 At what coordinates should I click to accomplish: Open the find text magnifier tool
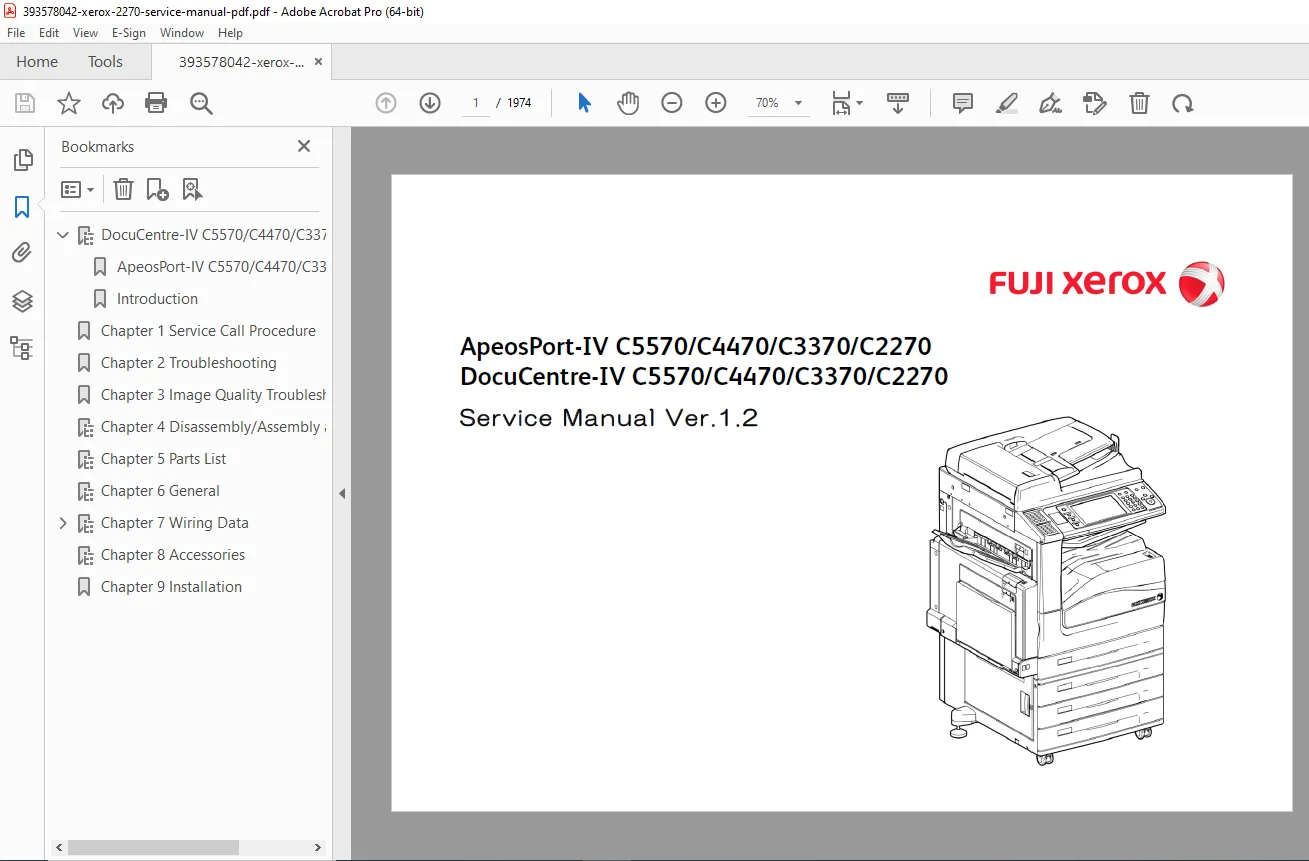point(201,103)
